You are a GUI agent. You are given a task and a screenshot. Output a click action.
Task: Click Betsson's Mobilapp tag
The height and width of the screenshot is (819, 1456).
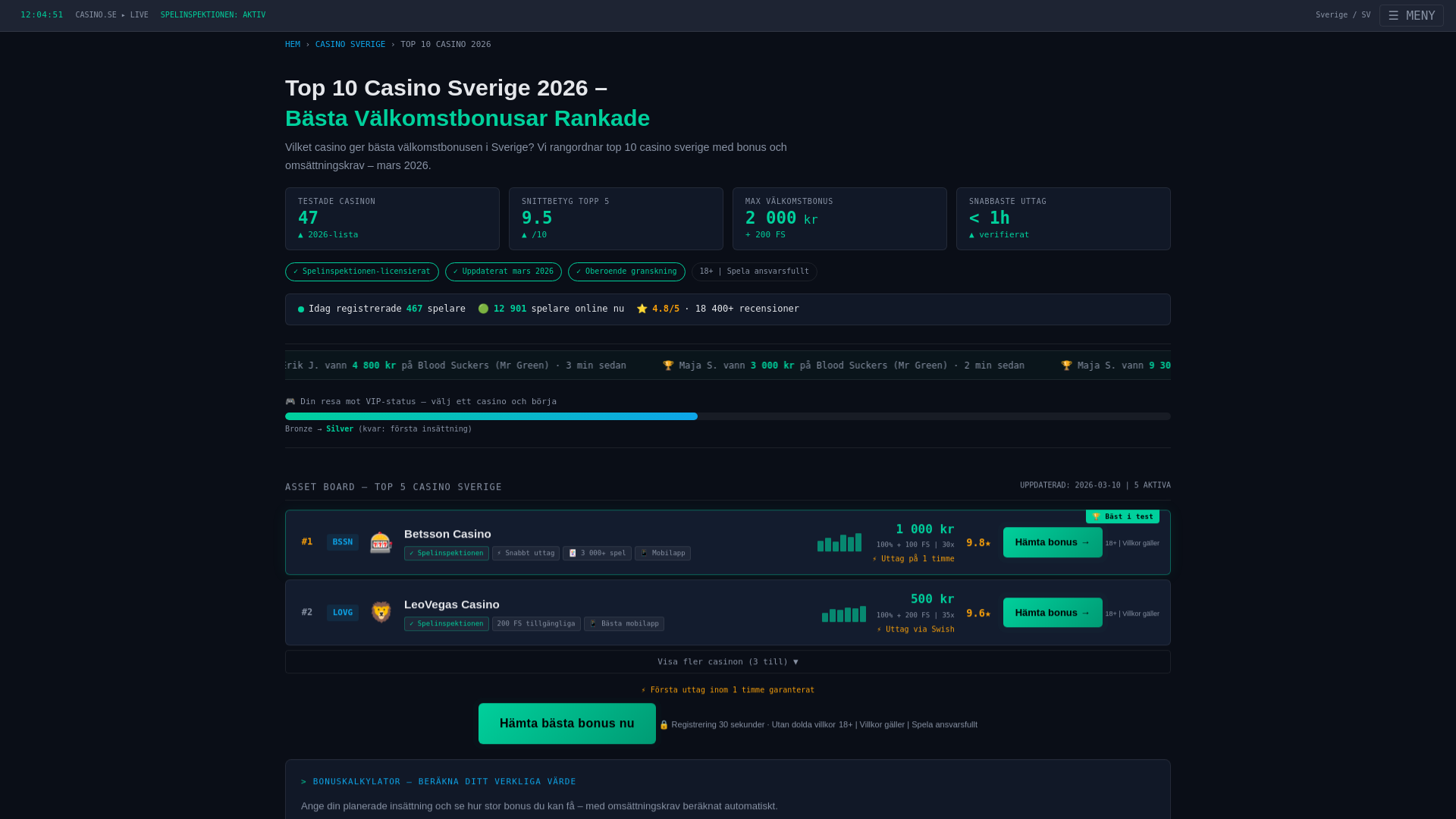tap(663, 554)
